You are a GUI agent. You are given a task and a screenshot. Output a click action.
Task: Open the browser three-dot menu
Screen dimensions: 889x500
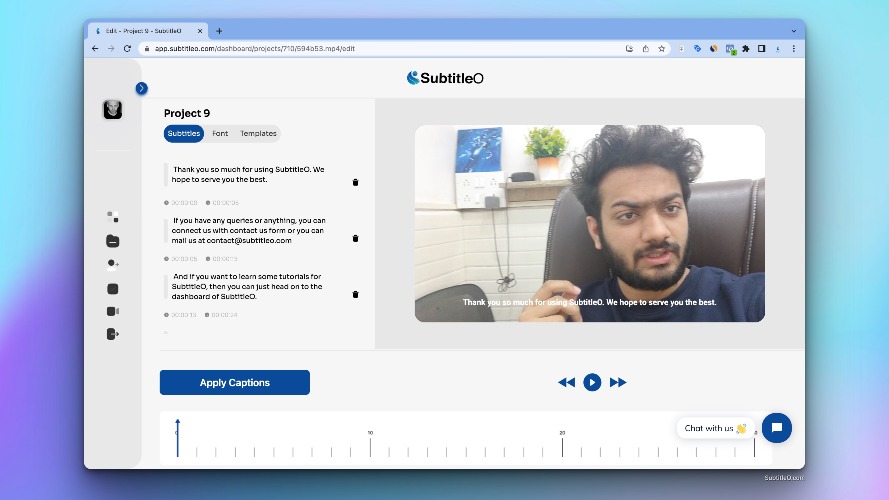click(794, 49)
